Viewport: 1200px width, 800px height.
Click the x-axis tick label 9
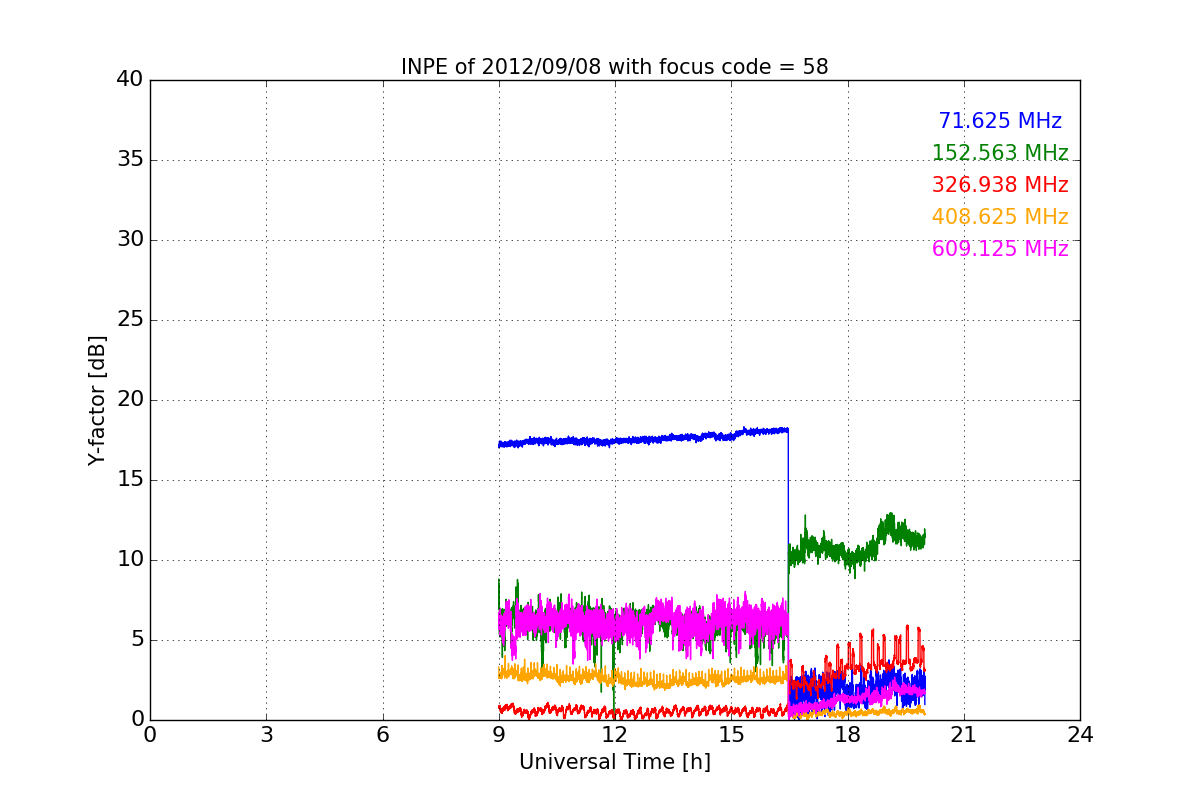pos(499,735)
